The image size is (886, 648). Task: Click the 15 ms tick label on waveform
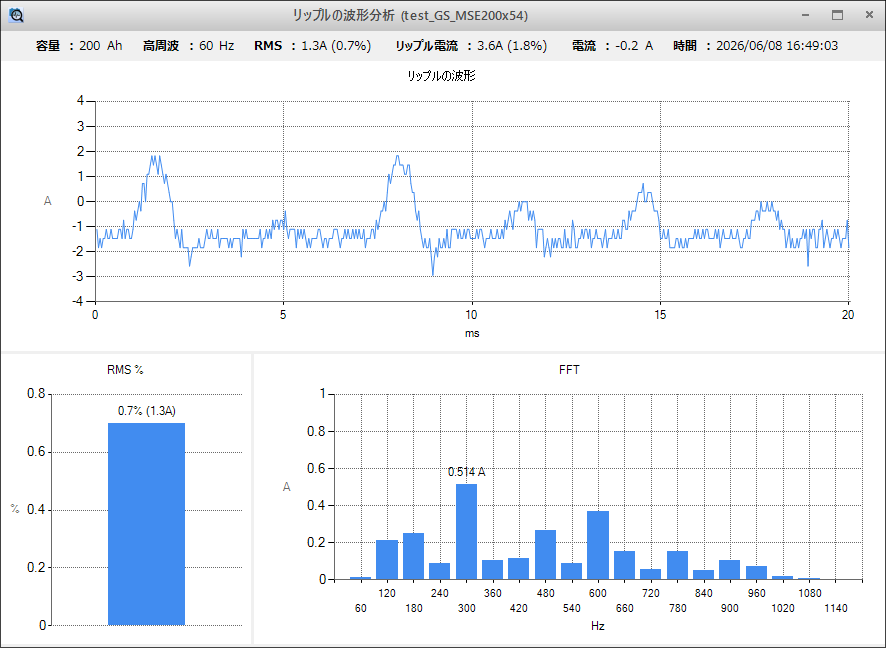click(x=660, y=315)
